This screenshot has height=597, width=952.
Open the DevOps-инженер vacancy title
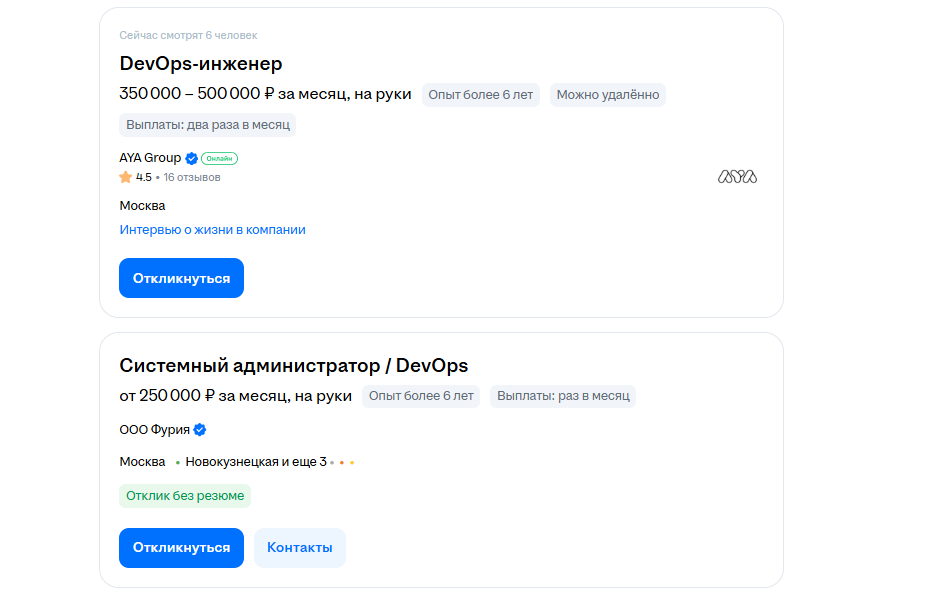[199, 63]
